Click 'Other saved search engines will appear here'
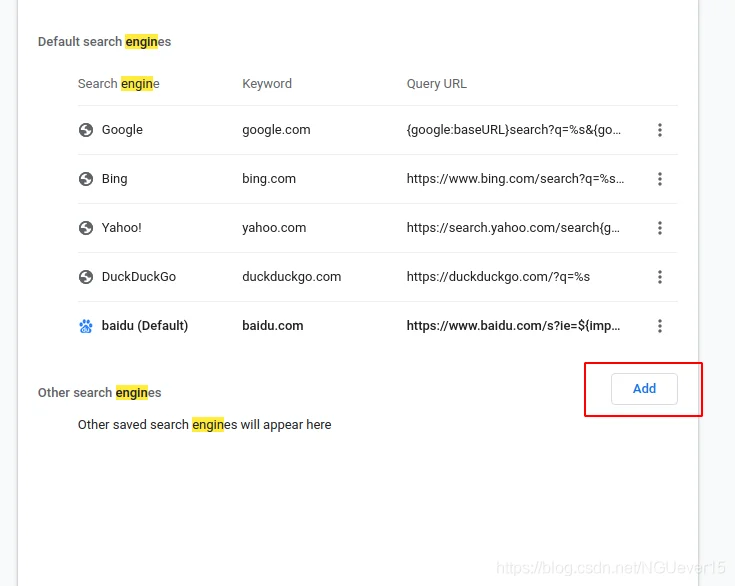This screenshot has height=586, width=735. [x=204, y=425]
